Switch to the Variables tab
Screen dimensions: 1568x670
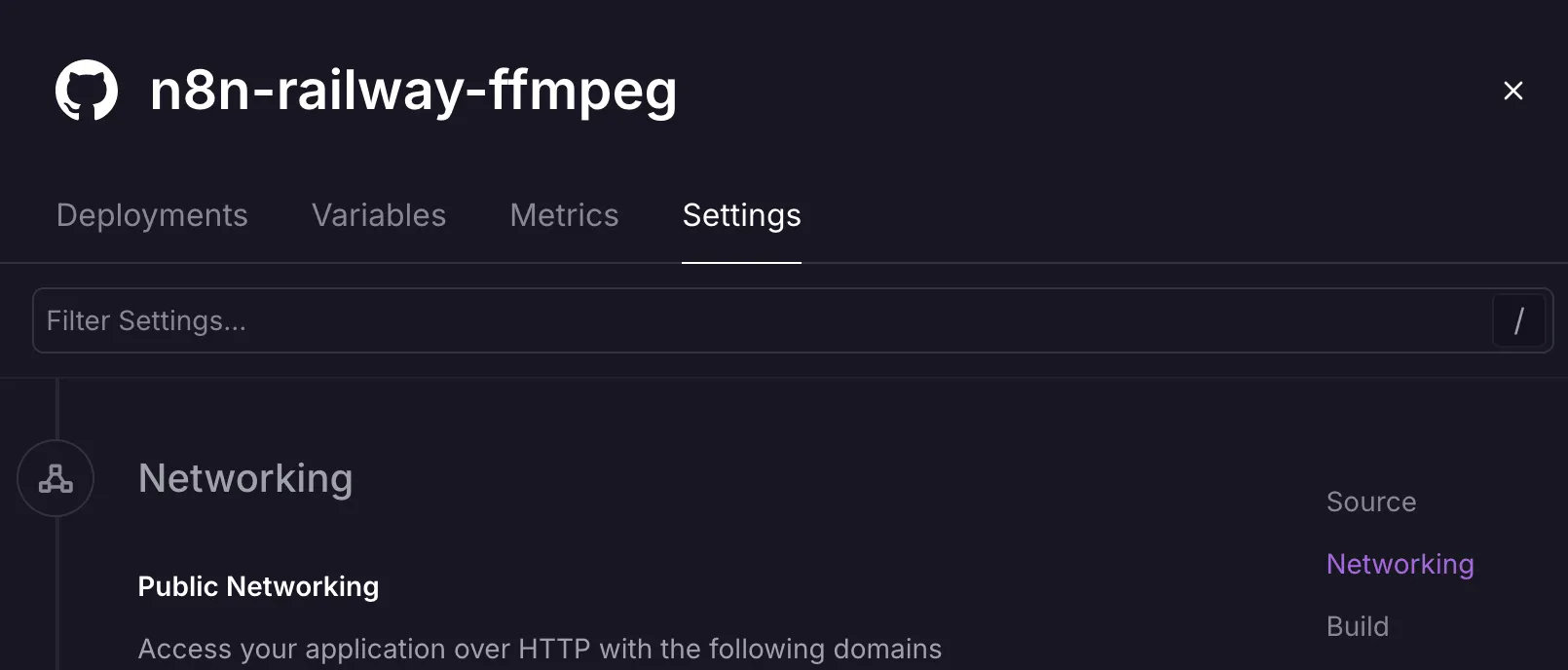(x=379, y=215)
